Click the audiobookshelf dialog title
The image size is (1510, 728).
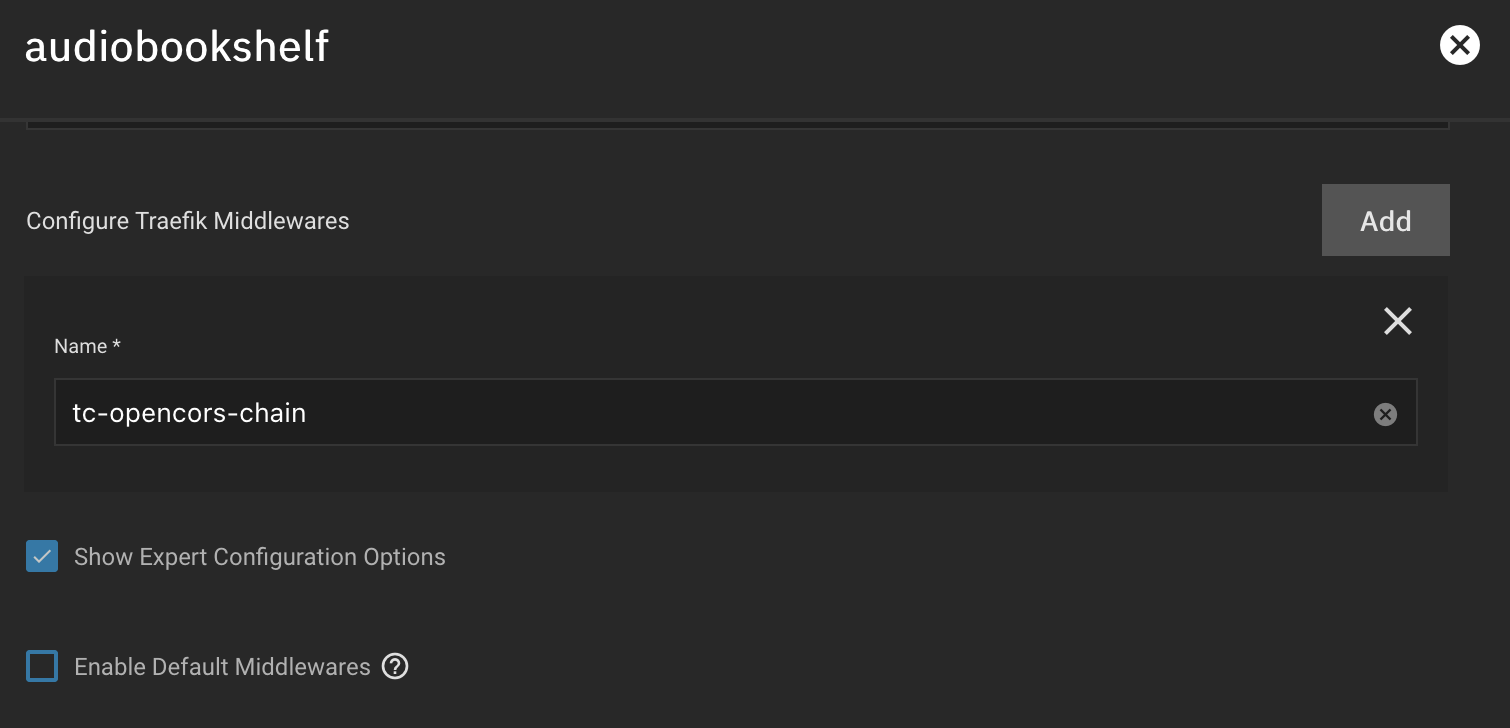point(177,47)
